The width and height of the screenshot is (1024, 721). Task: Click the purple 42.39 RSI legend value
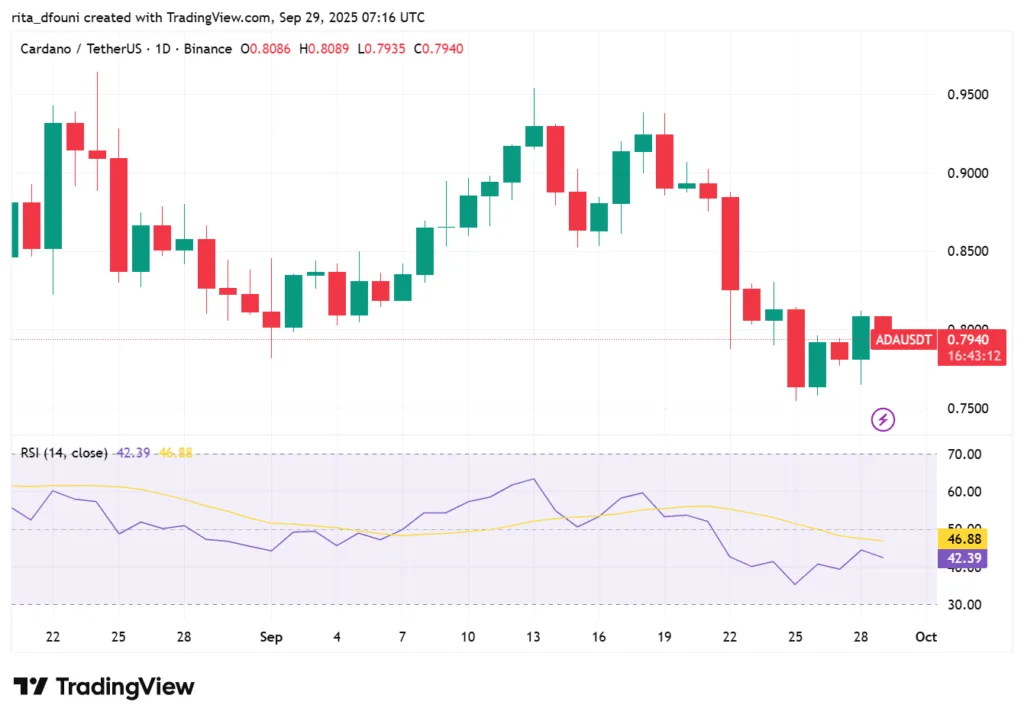click(x=133, y=453)
